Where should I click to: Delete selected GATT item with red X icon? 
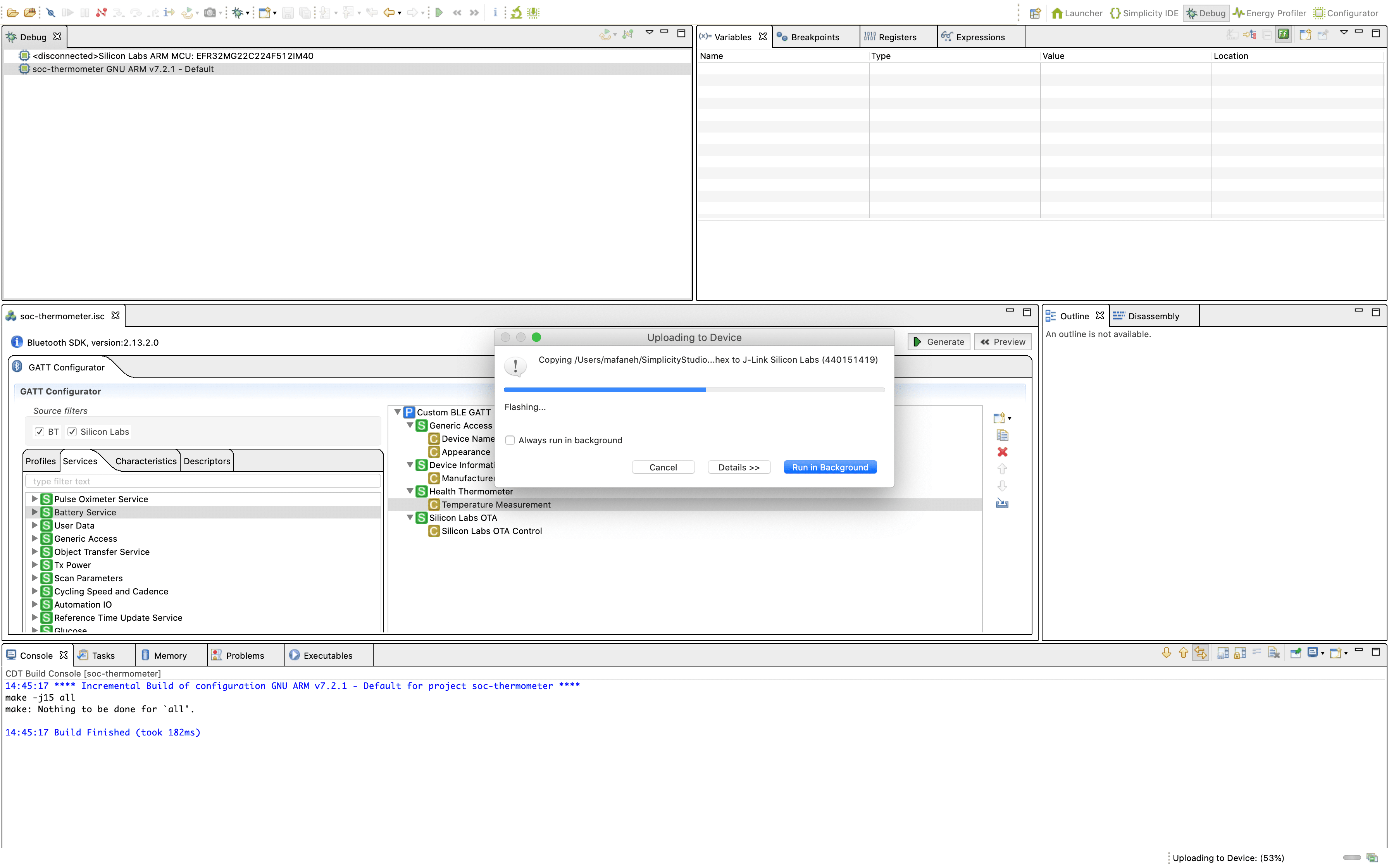pyautogui.click(x=1002, y=452)
